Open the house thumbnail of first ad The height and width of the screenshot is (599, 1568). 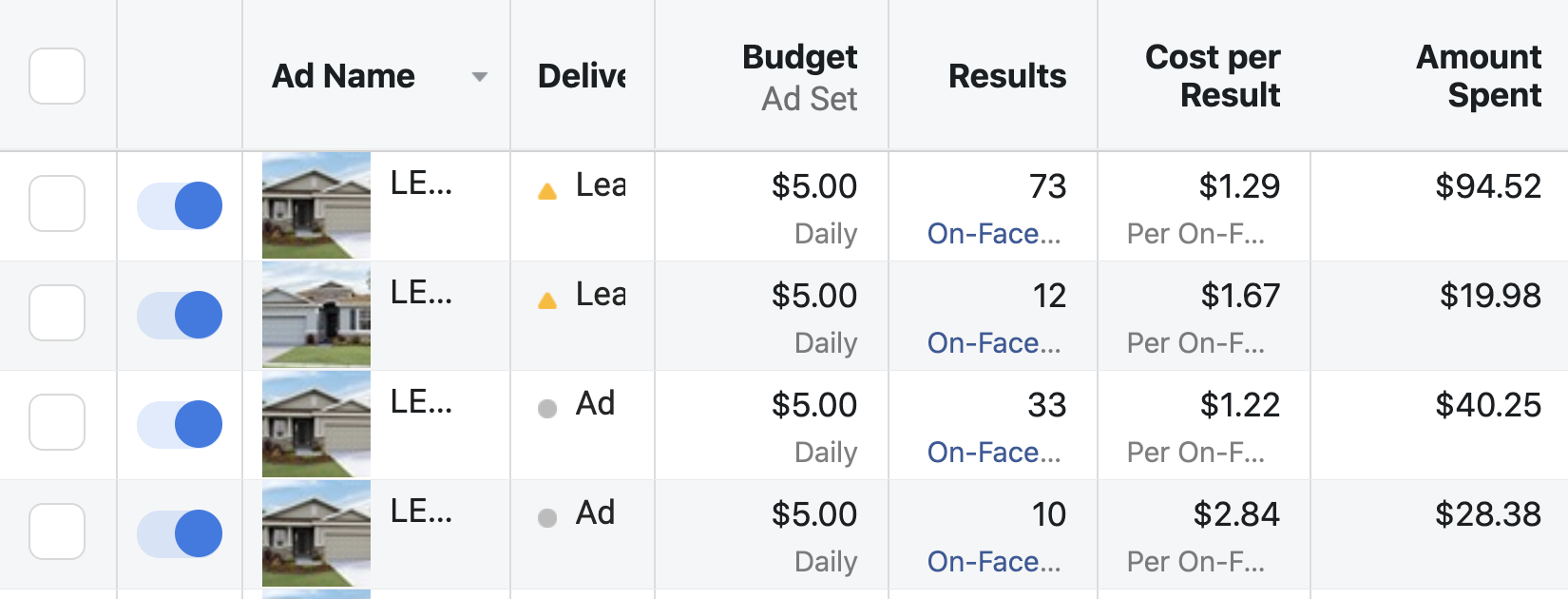pyautogui.click(x=316, y=205)
